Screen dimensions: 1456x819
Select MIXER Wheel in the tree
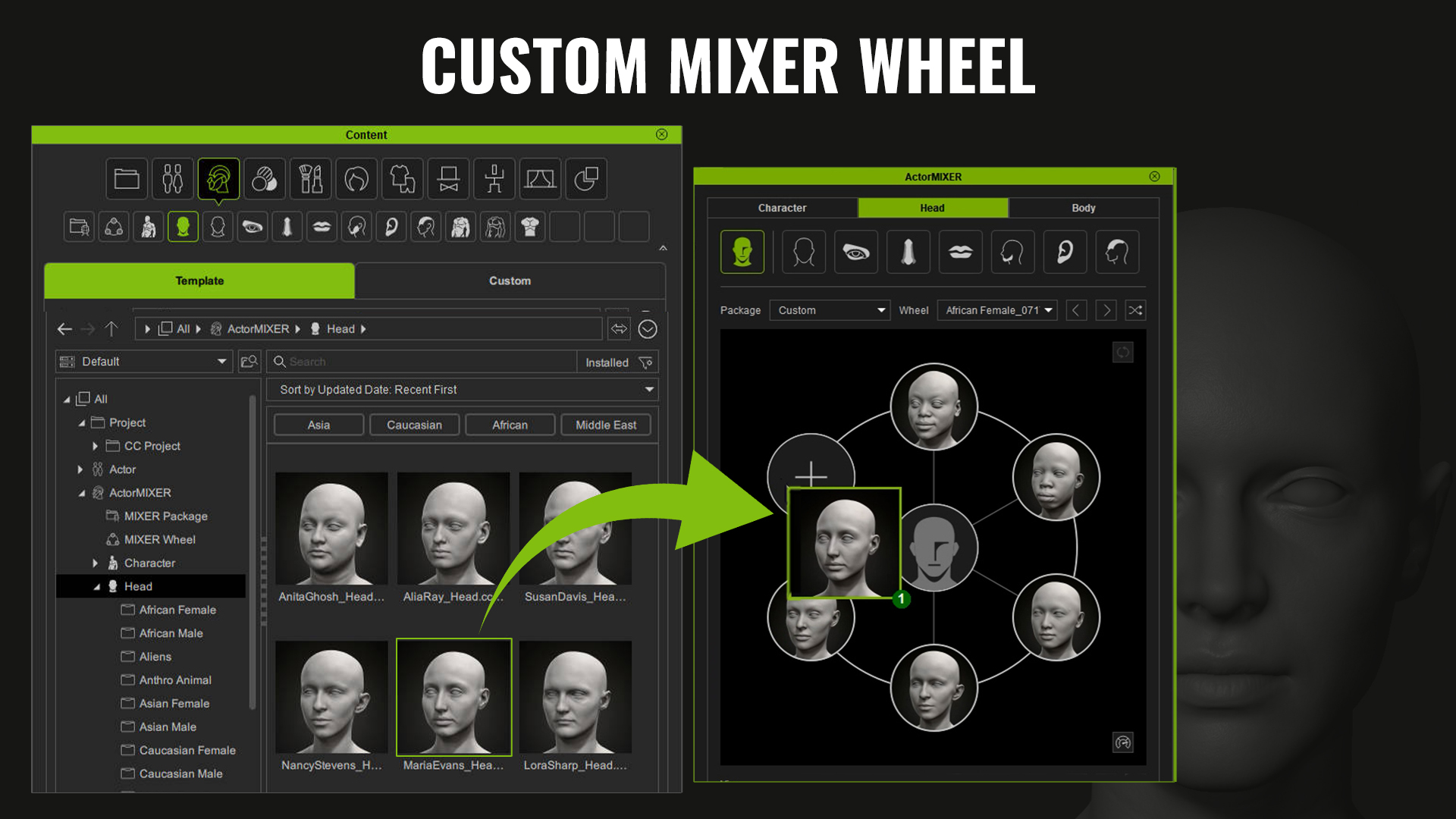point(159,540)
